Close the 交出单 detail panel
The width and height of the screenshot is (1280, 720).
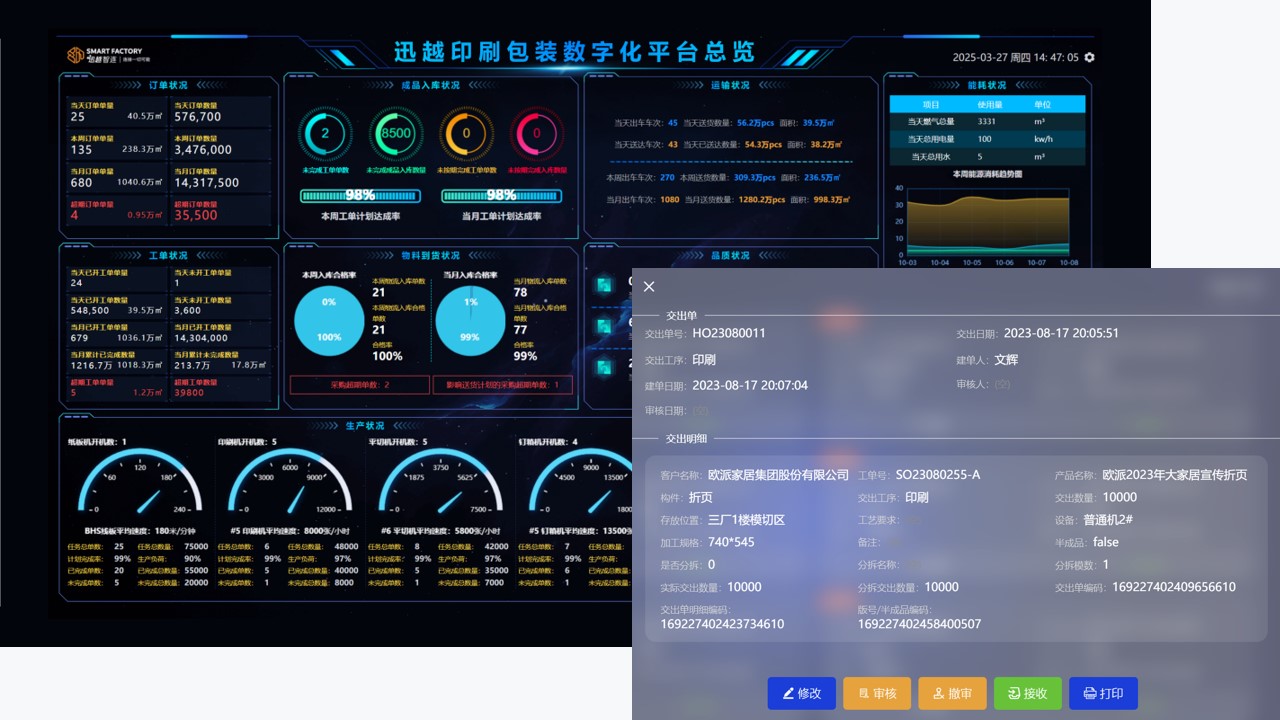(x=649, y=287)
